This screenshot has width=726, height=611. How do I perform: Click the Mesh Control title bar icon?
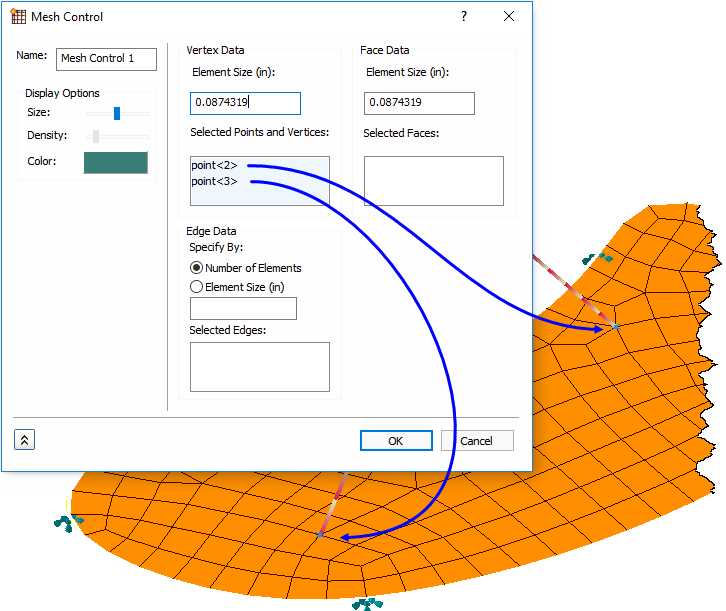18,17
